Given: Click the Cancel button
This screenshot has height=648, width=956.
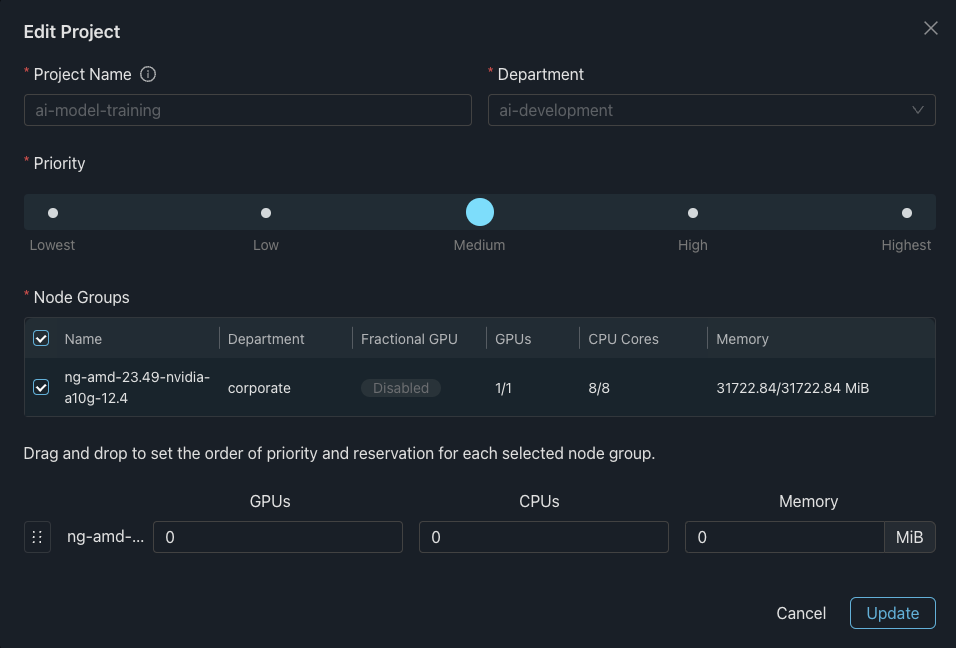Looking at the screenshot, I should pos(801,613).
